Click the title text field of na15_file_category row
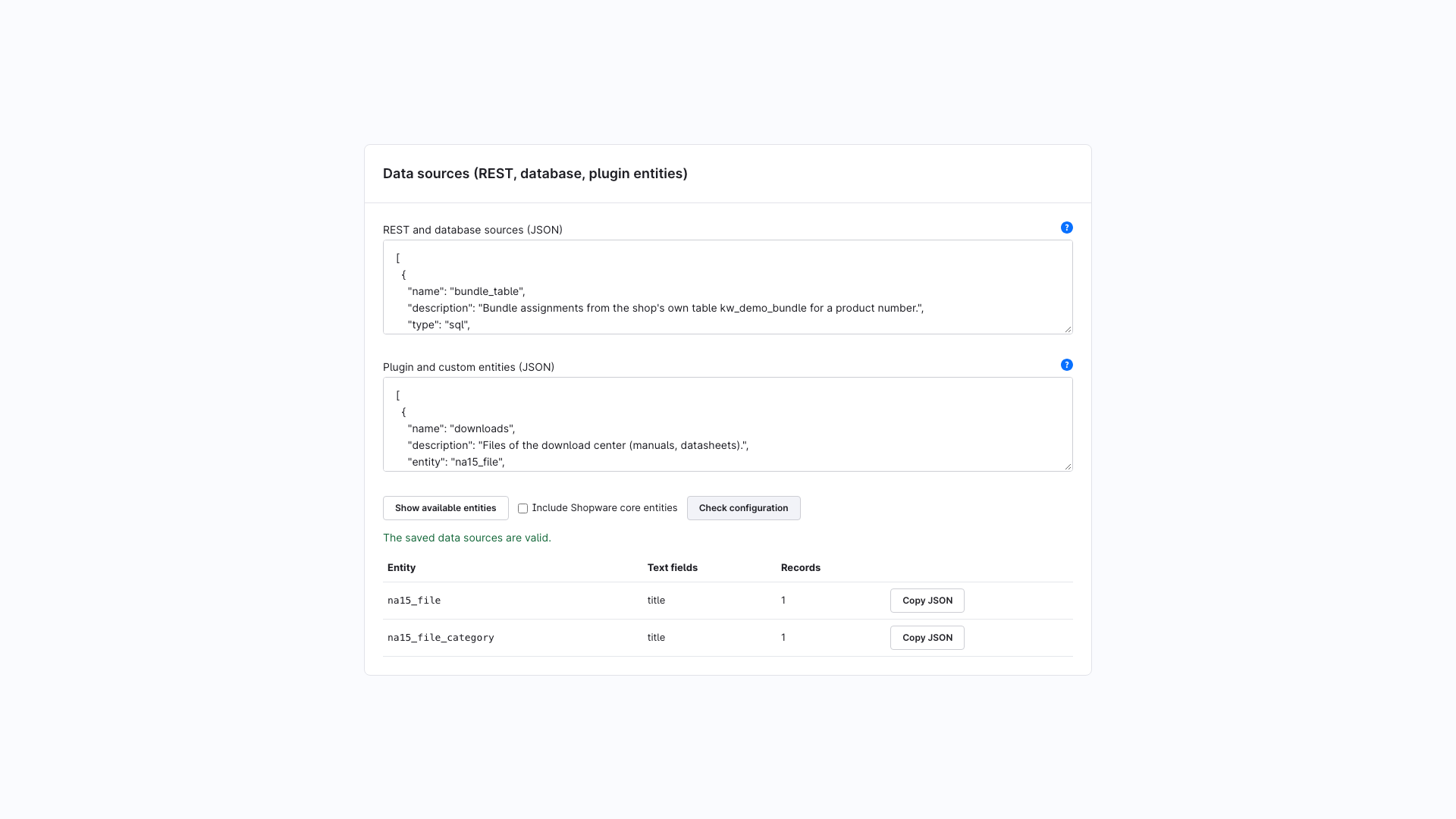This screenshot has height=819, width=1456. (x=656, y=638)
